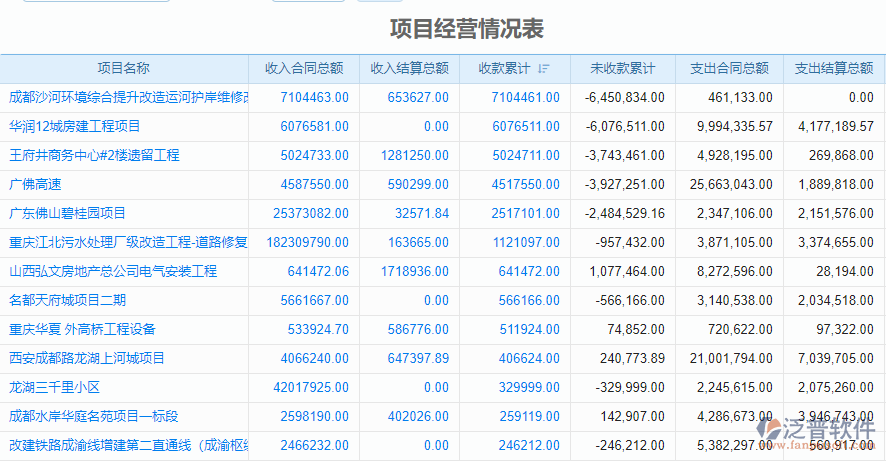The image size is (886, 461).
Task: Click received total 511924.00
Action: click(x=529, y=329)
